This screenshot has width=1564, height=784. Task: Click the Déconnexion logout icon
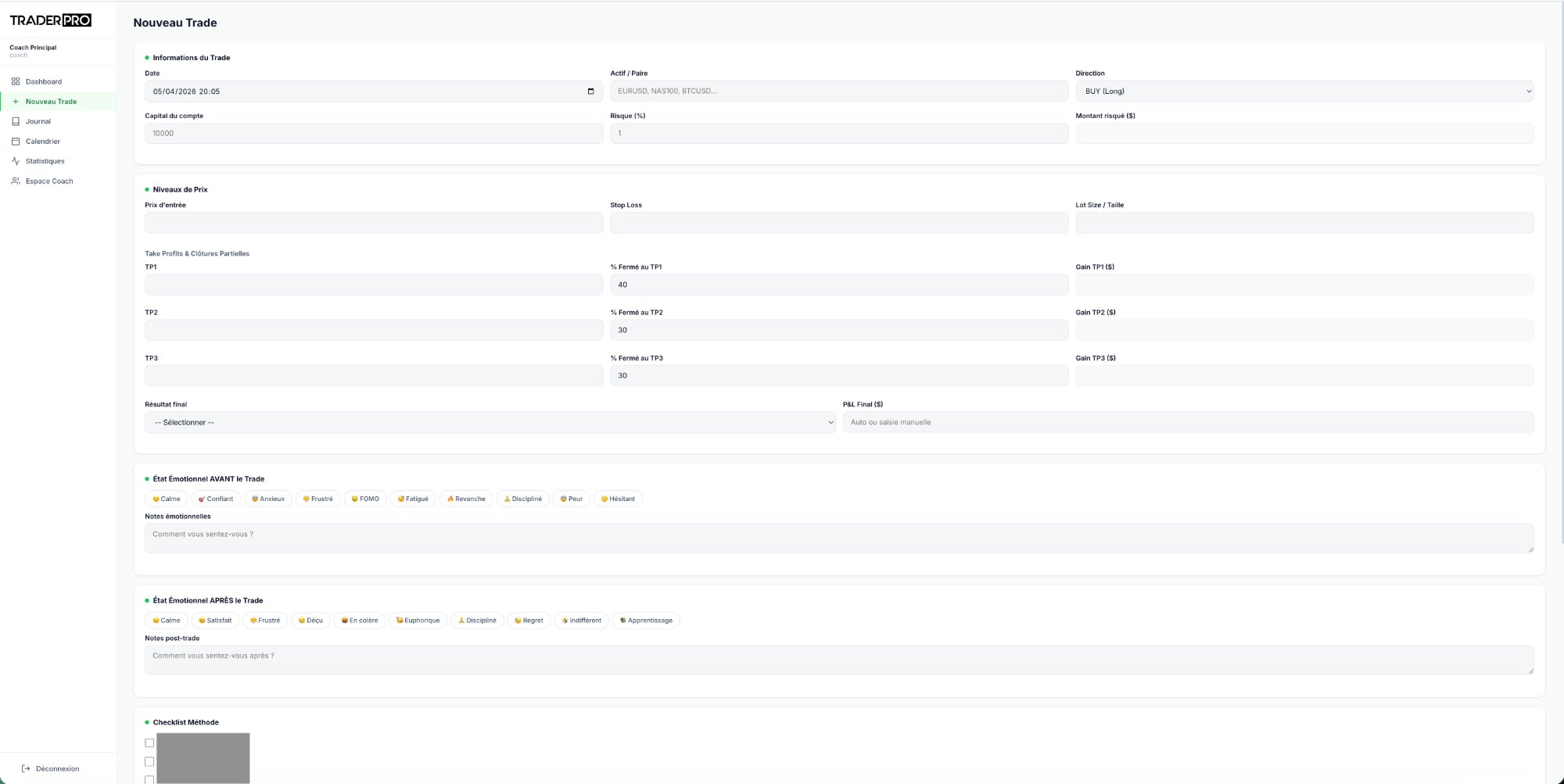26,768
